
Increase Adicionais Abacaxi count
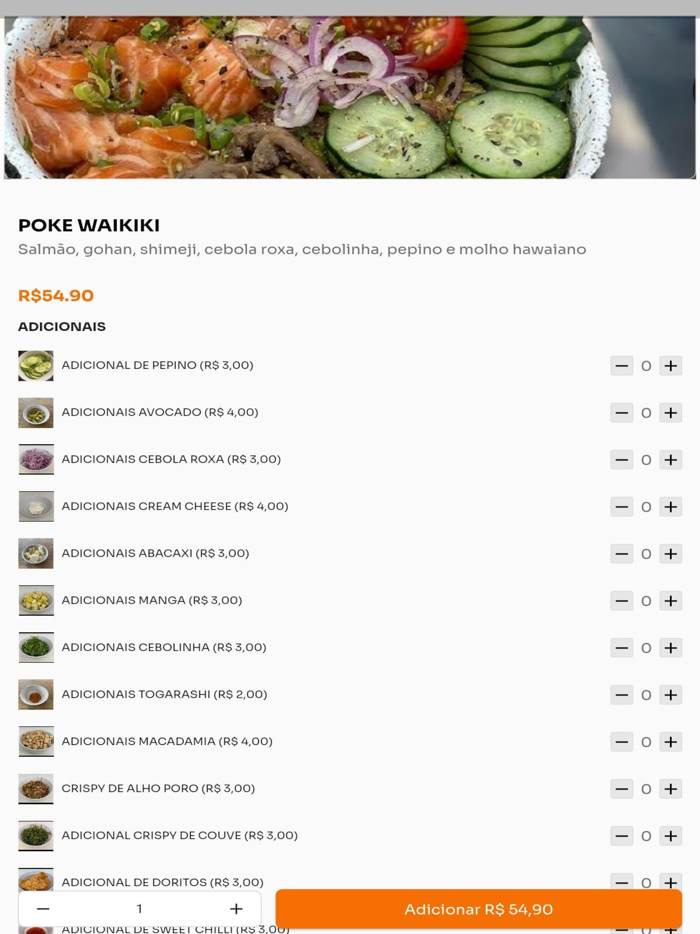click(x=670, y=554)
